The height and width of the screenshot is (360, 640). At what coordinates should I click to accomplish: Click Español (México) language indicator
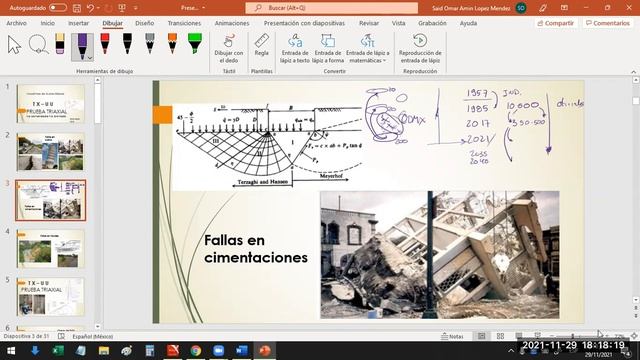93,336
